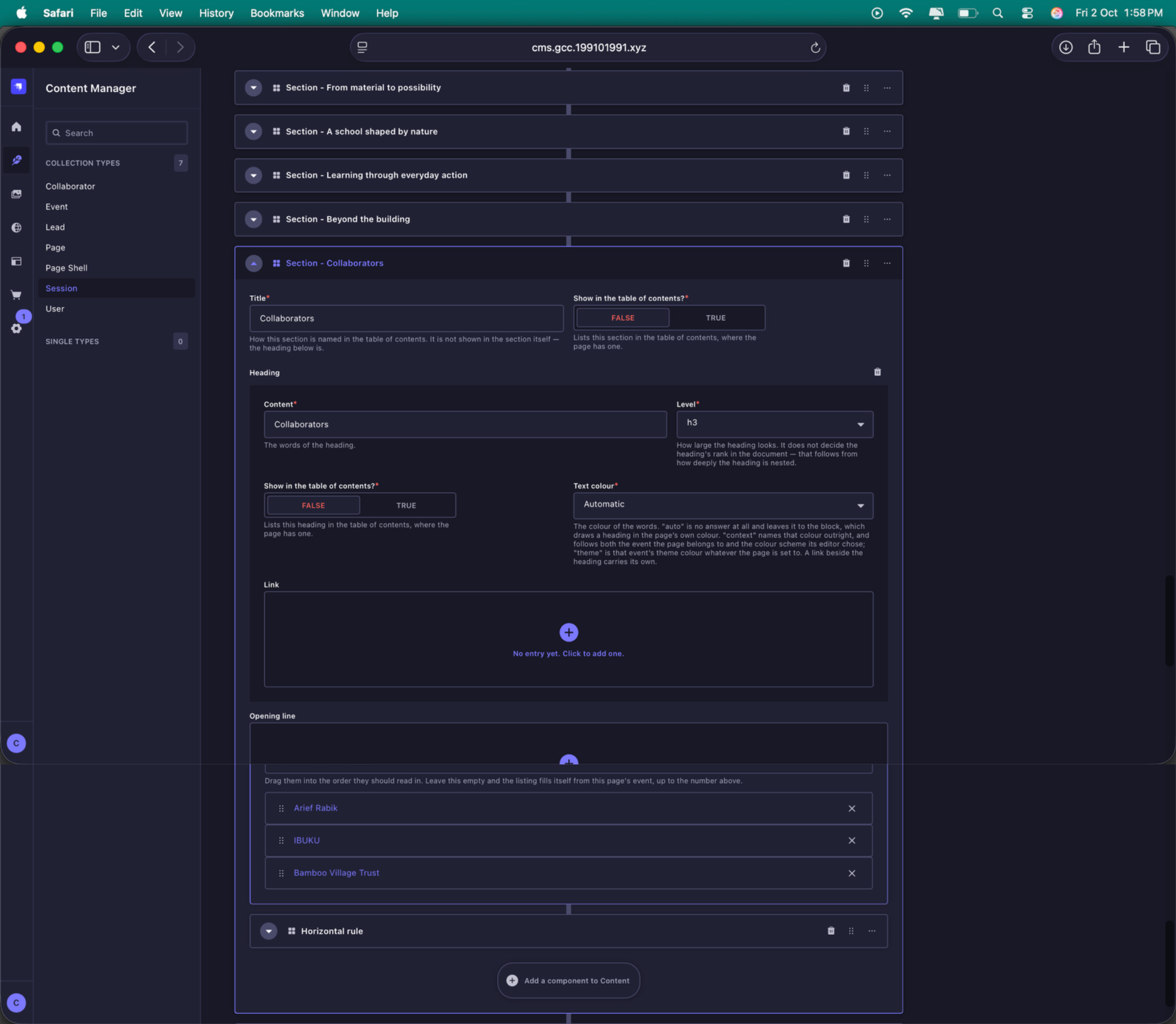
Task: Select the Session collection type
Action: [x=117, y=288]
